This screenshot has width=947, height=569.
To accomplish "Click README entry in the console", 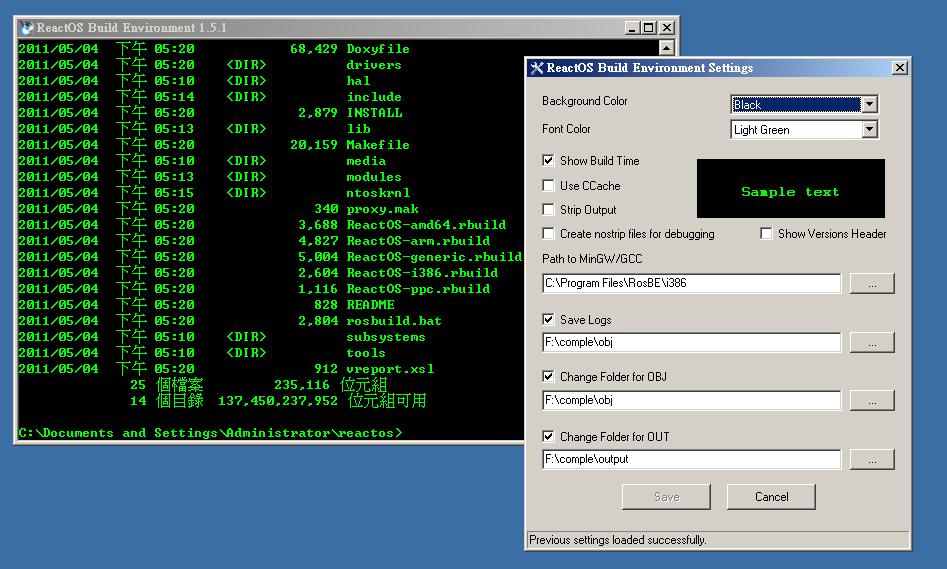I will pyautogui.click(x=370, y=304).
